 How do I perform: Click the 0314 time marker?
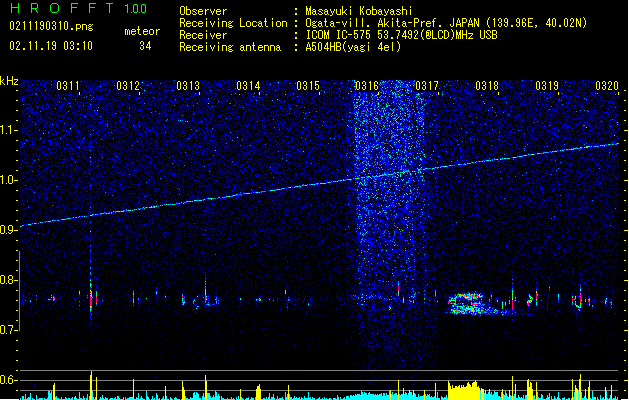pyautogui.click(x=248, y=86)
